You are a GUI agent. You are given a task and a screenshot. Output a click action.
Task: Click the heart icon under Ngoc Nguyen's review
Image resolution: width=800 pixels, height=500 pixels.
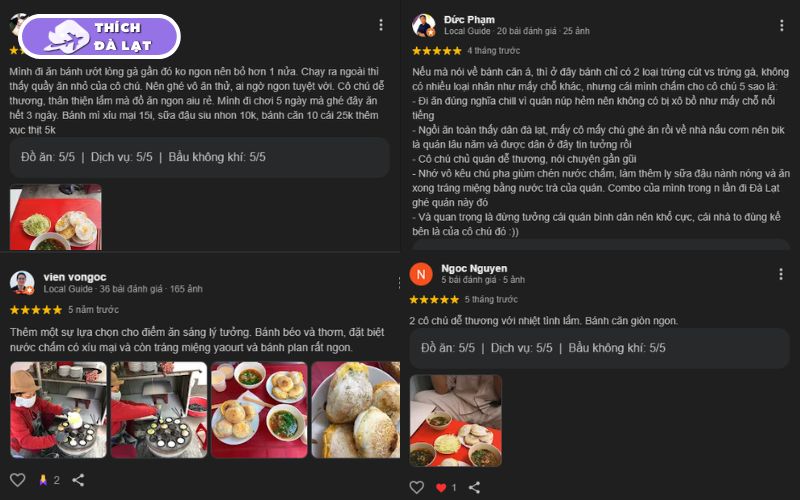point(416,487)
